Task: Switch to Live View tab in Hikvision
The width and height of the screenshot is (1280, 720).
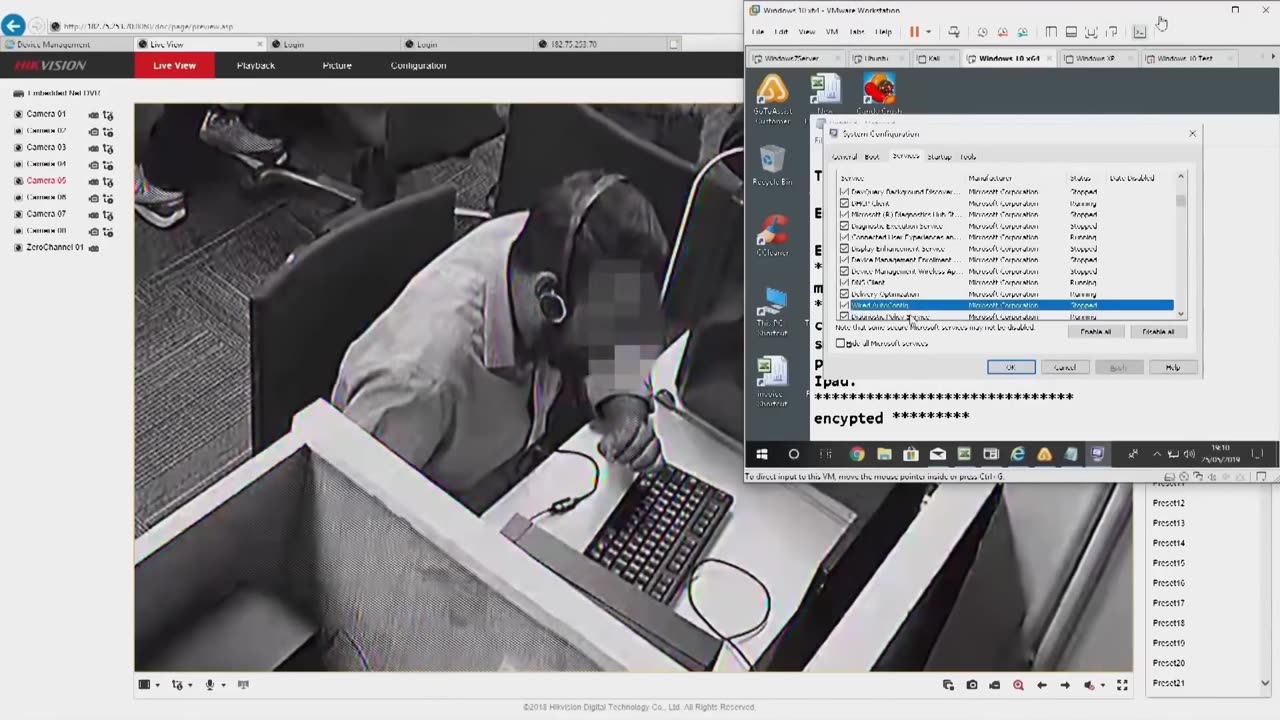Action: point(174,65)
